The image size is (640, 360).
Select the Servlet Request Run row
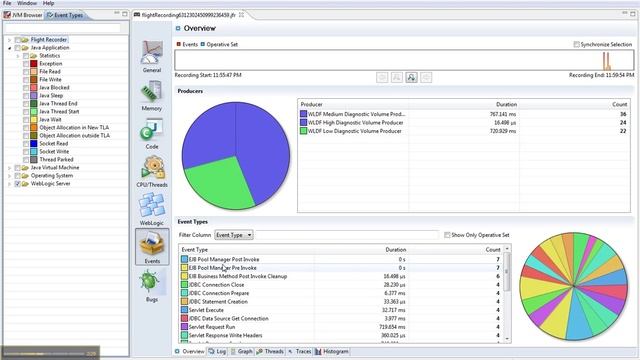pos(341,327)
